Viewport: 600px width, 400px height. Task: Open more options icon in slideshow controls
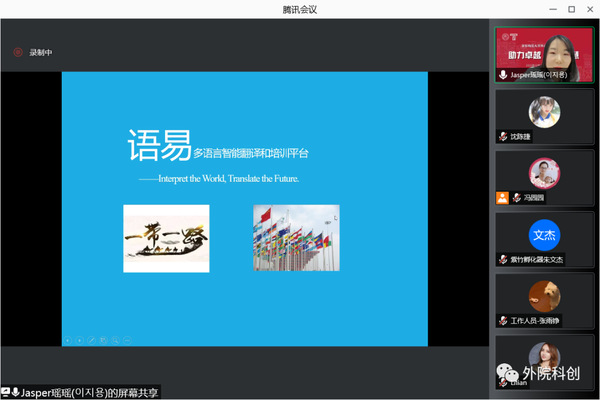[127, 340]
